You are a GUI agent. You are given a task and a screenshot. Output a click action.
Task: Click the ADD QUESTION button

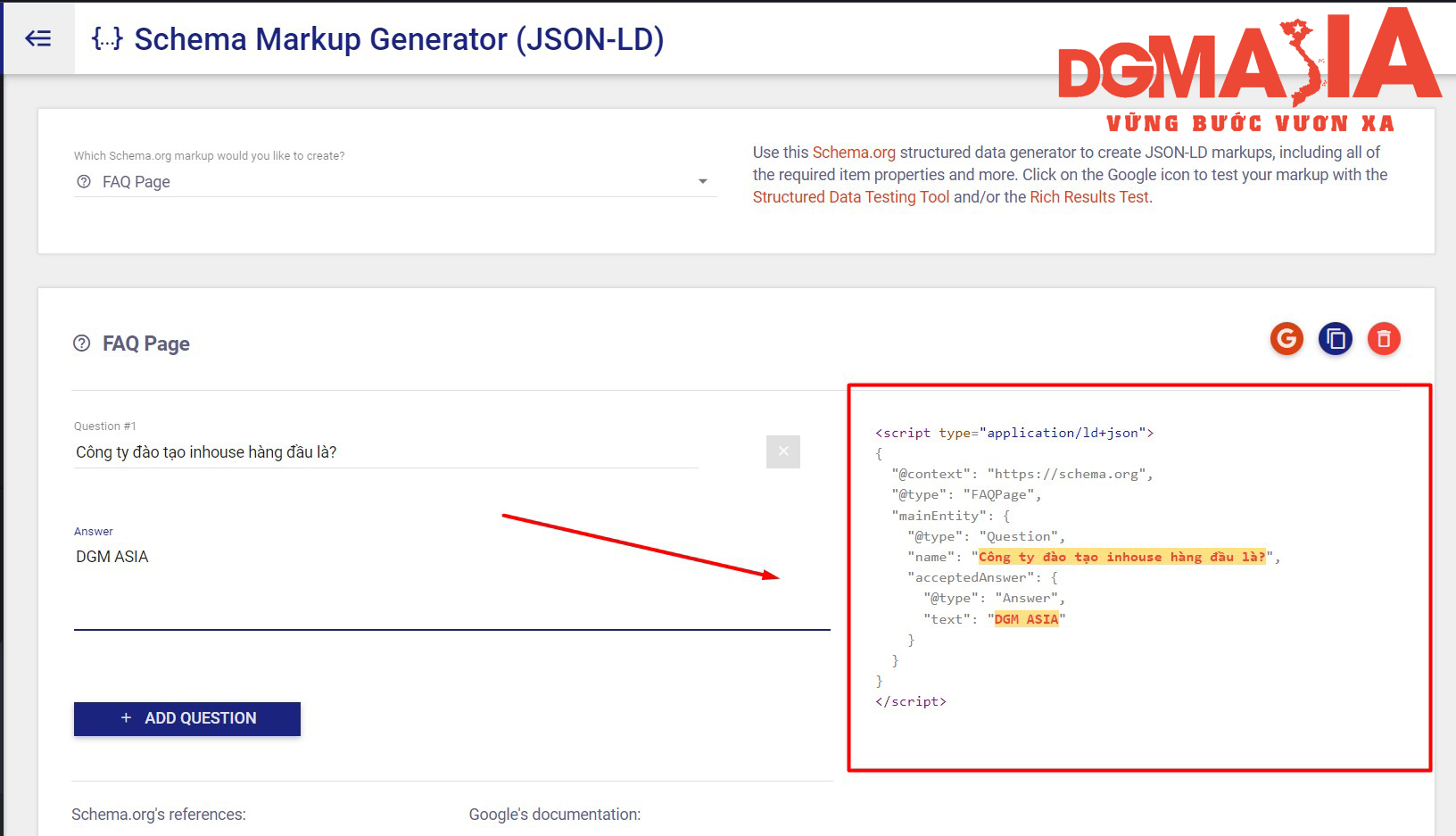tap(187, 718)
